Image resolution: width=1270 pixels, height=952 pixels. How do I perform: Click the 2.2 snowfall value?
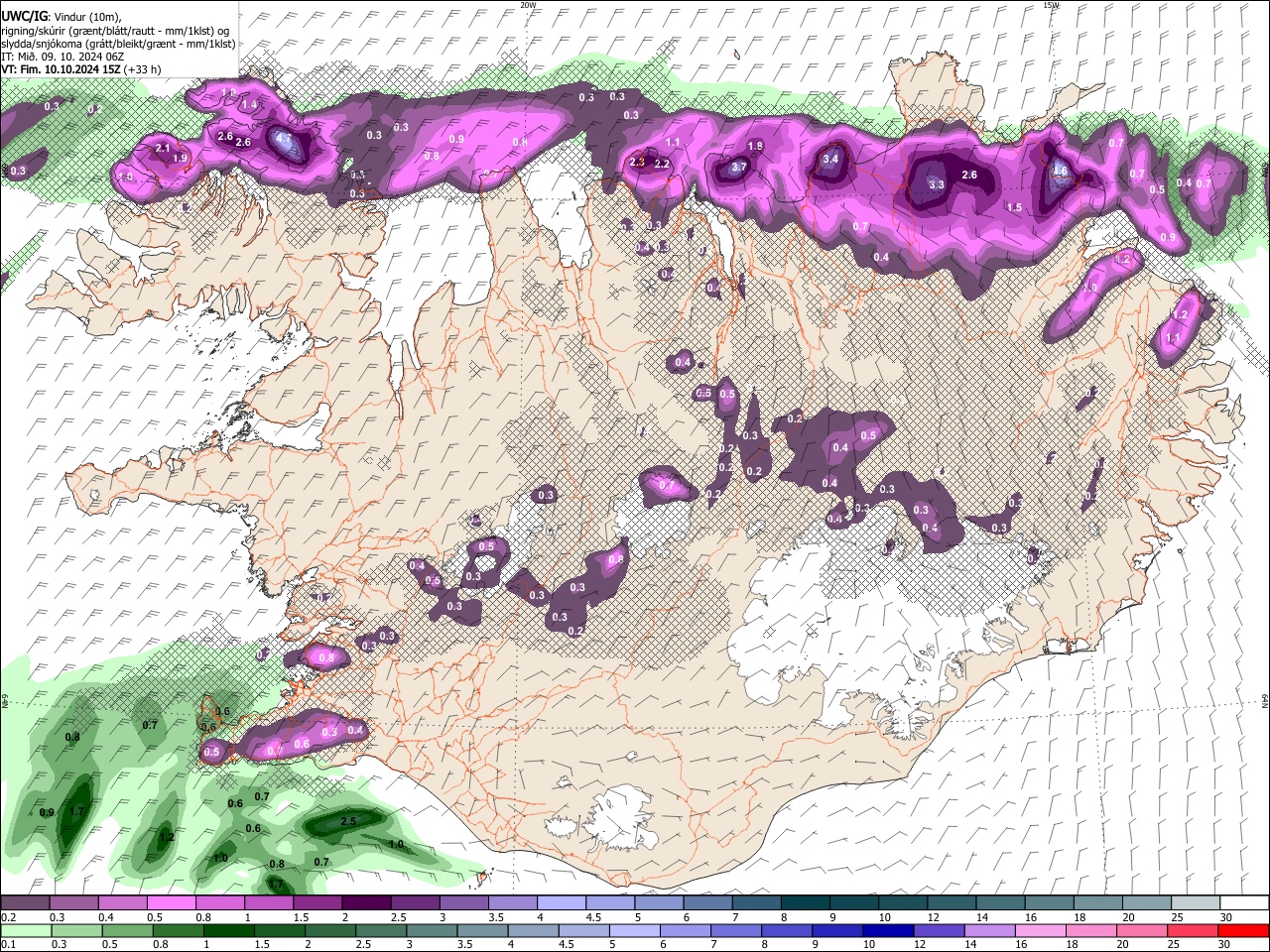662,165
